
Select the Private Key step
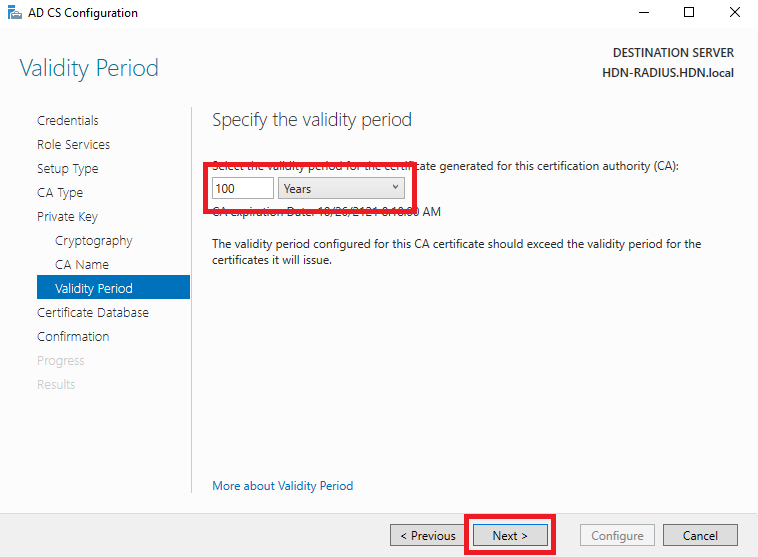coord(67,217)
